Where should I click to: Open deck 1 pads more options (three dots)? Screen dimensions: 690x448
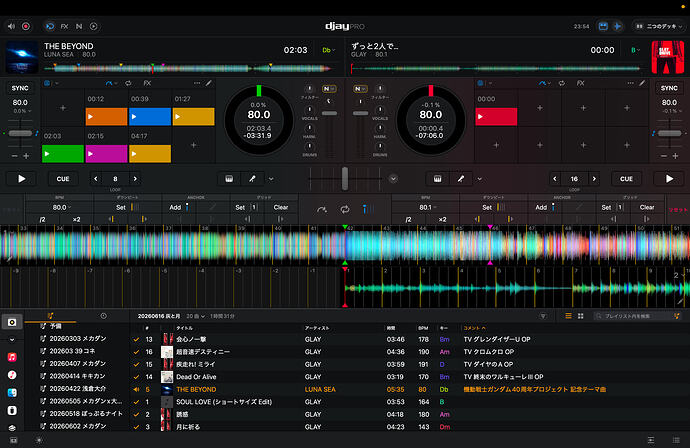197,83
